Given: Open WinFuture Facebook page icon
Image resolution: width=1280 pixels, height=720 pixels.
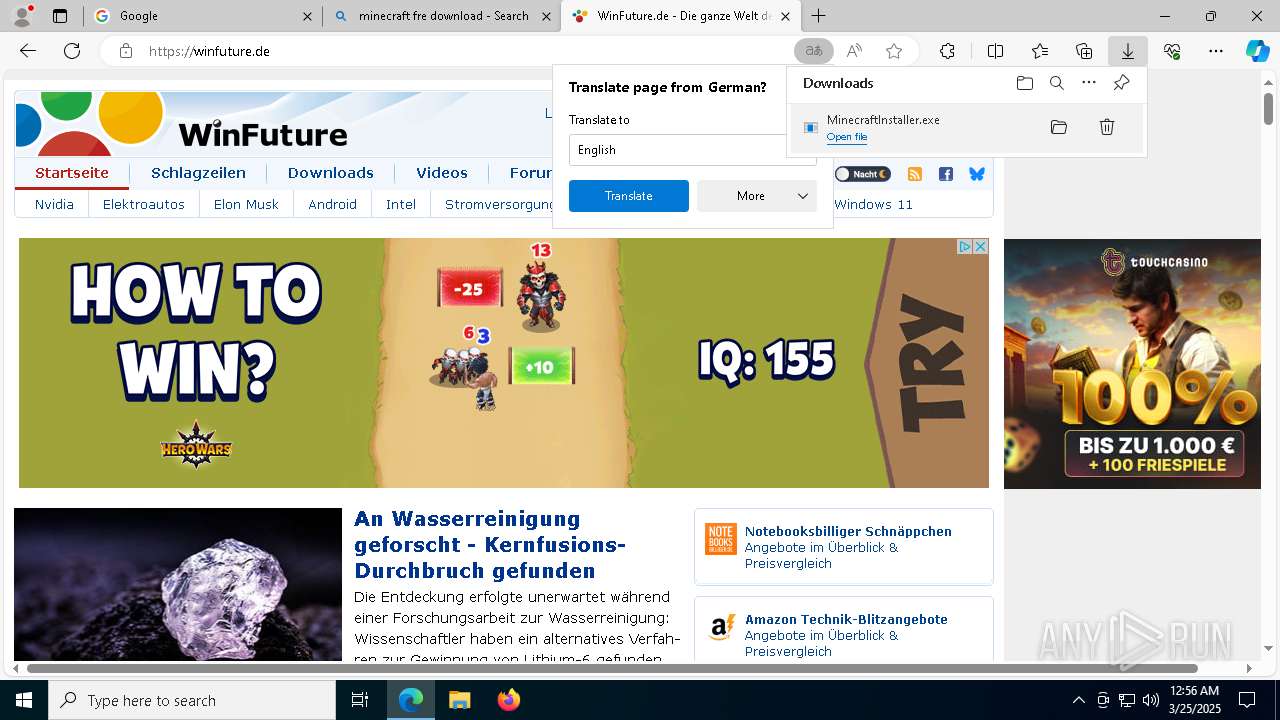Looking at the screenshot, I should [x=946, y=174].
